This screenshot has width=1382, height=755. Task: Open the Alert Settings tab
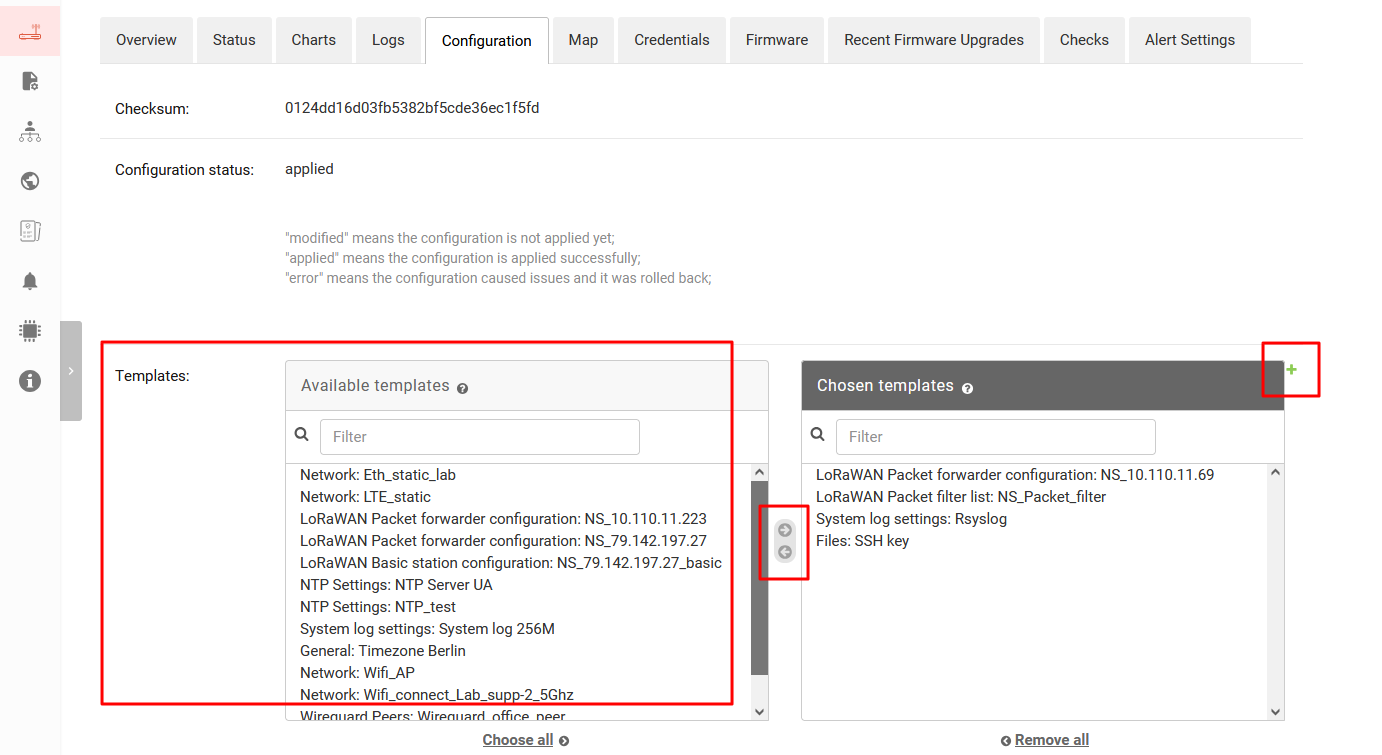click(x=1189, y=40)
